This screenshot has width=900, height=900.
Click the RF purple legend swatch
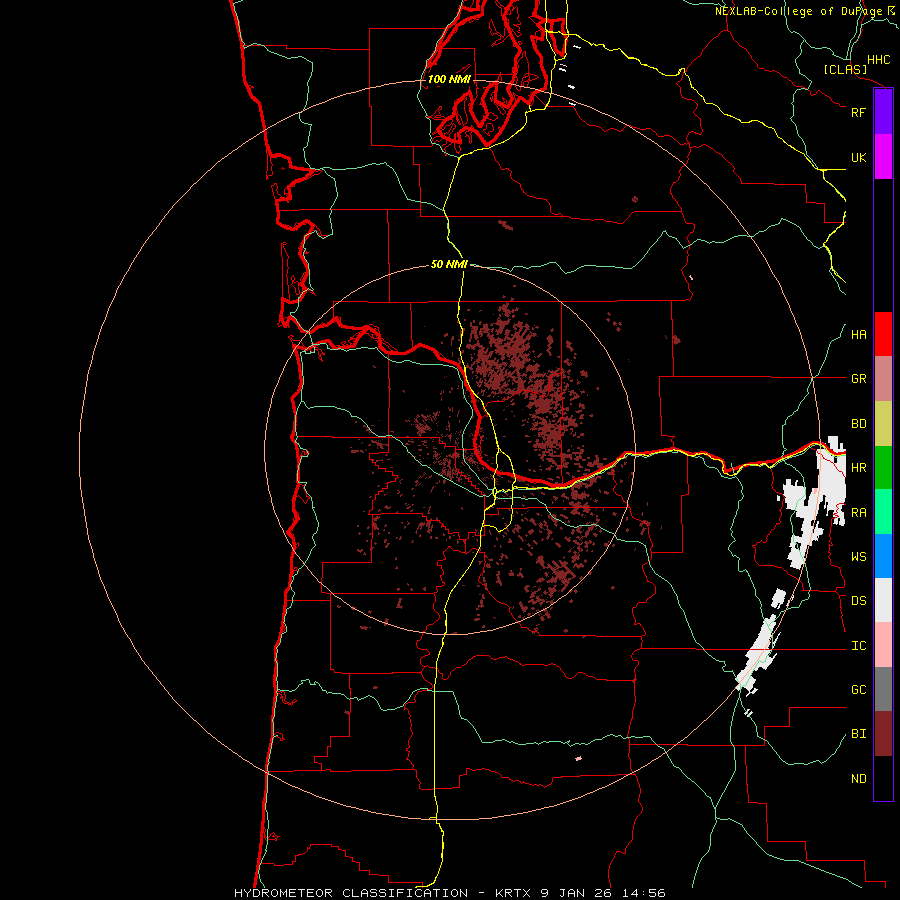[x=883, y=112]
